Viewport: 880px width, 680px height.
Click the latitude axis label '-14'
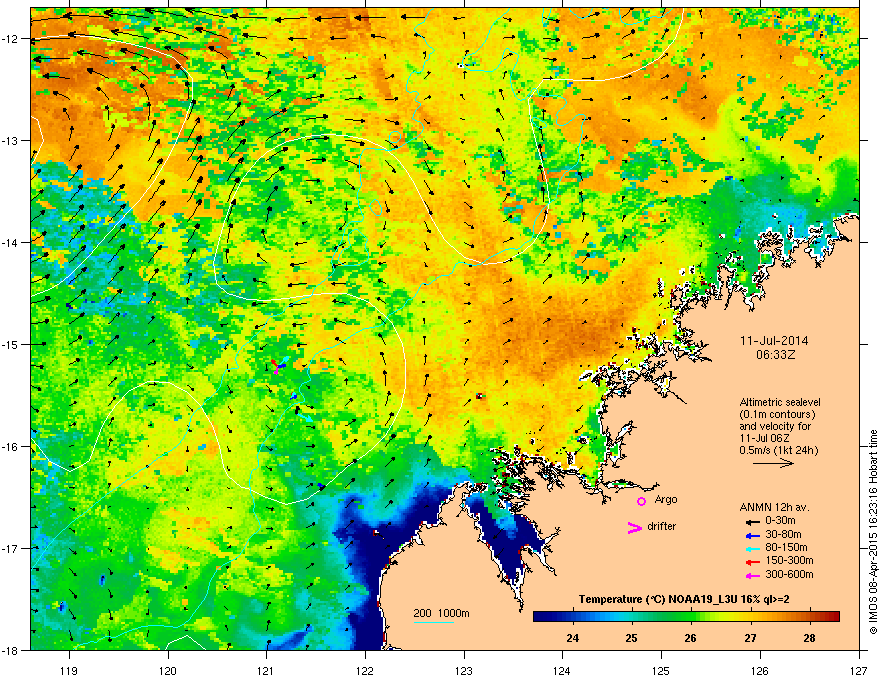tap(10, 242)
